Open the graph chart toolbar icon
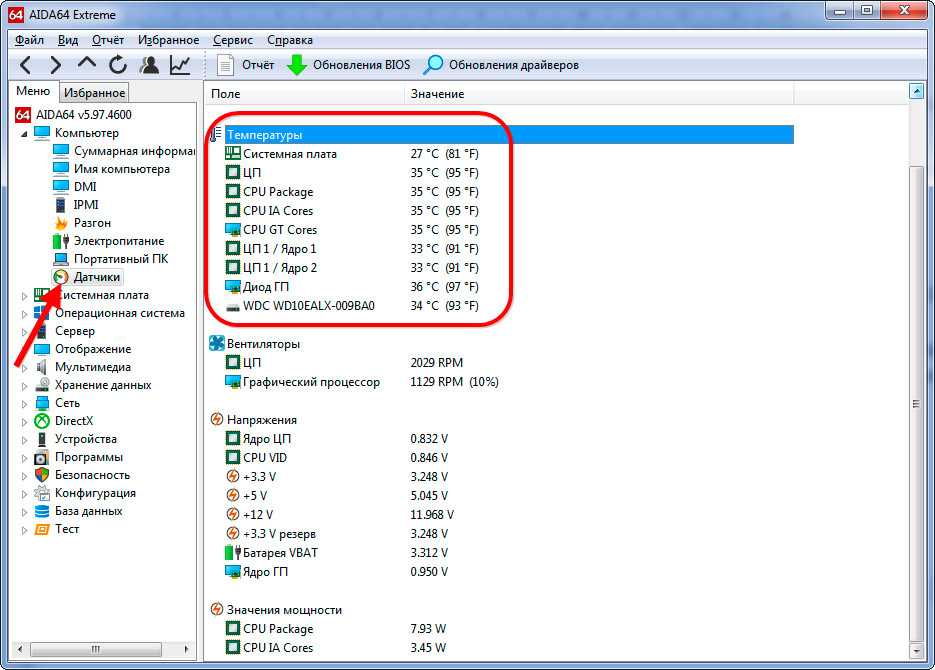This screenshot has height=670, width=935. tap(180, 65)
